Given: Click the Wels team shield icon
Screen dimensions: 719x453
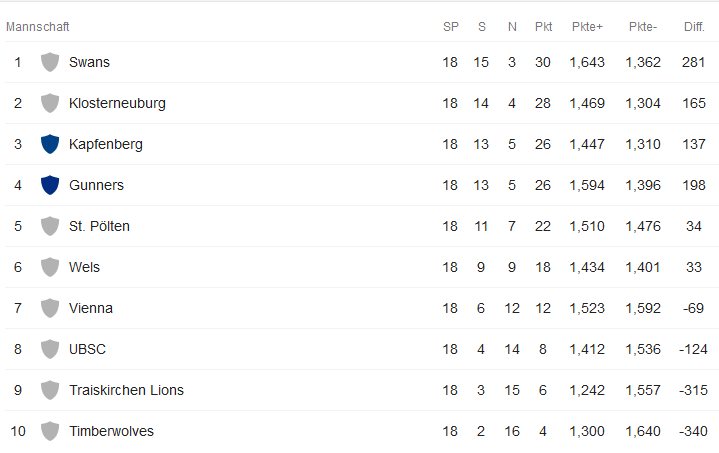Looking at the screenshot, I should point(50,267).
